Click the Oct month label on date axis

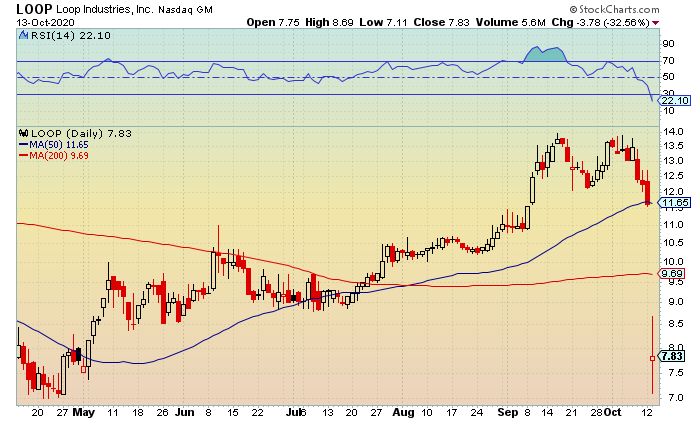(612, 413)
